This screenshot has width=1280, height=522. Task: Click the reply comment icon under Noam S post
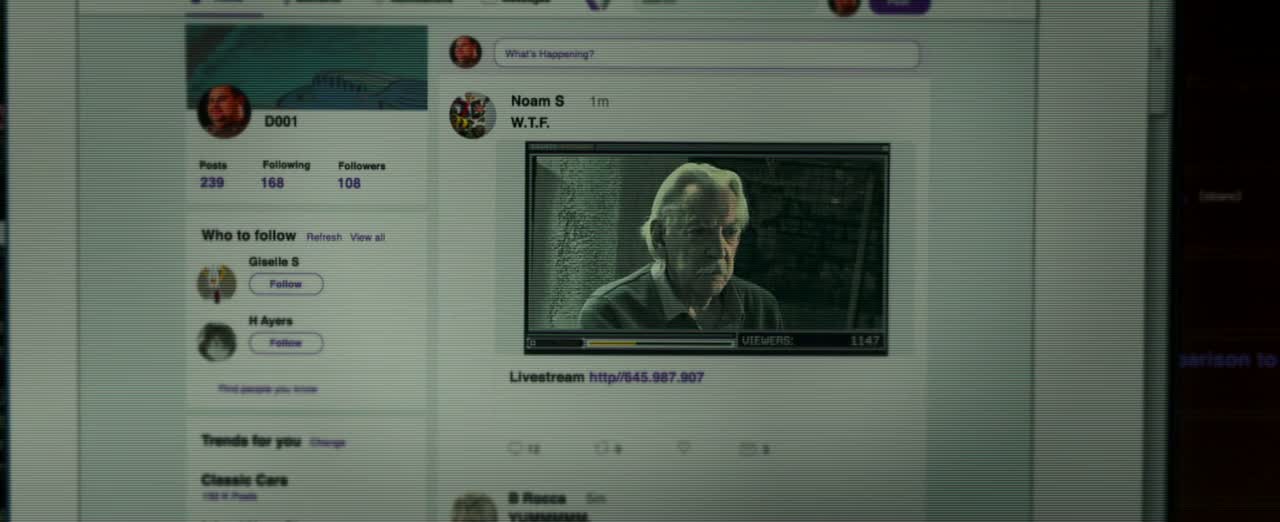pos(516,449)
